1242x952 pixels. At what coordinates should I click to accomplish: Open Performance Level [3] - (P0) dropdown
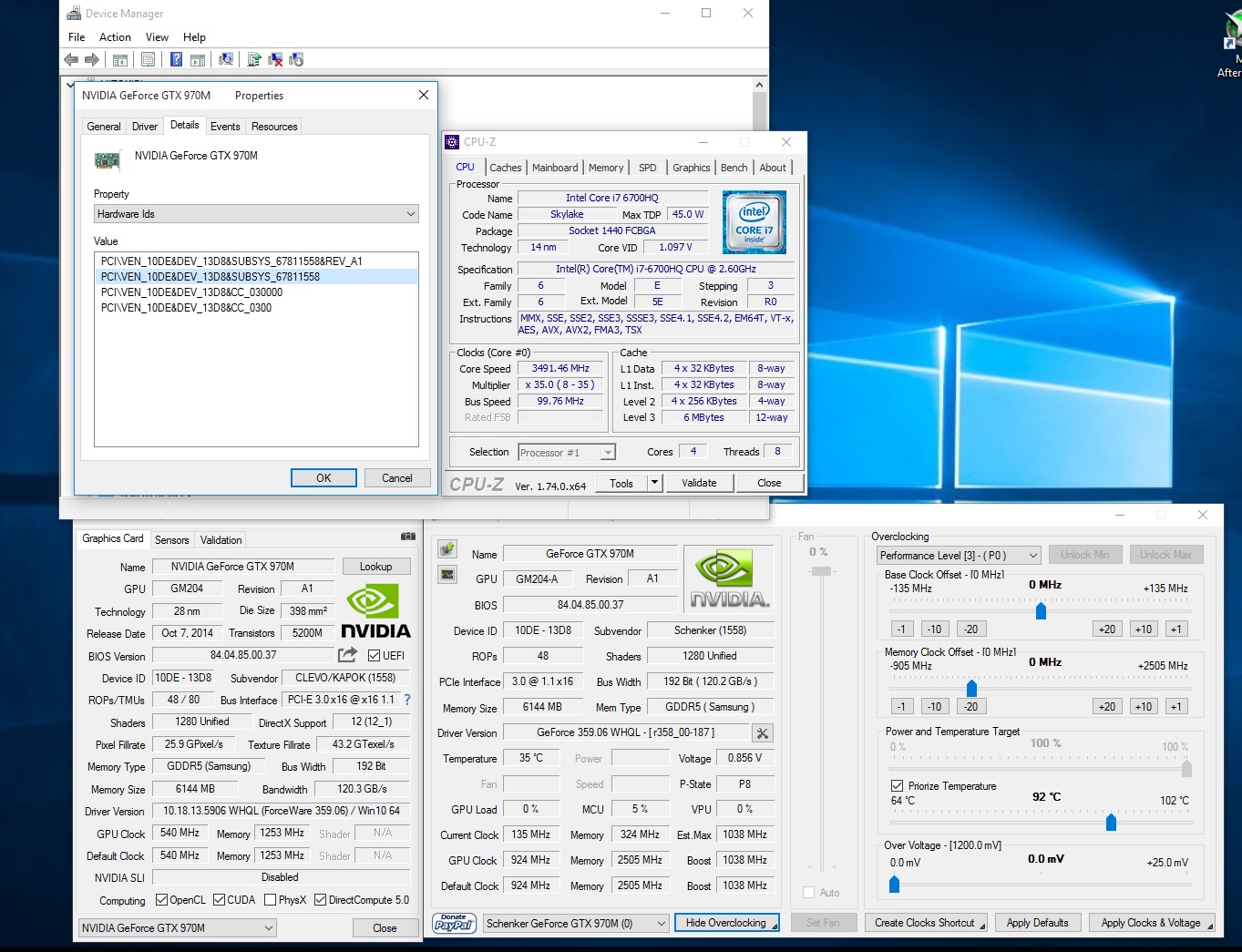959,555
